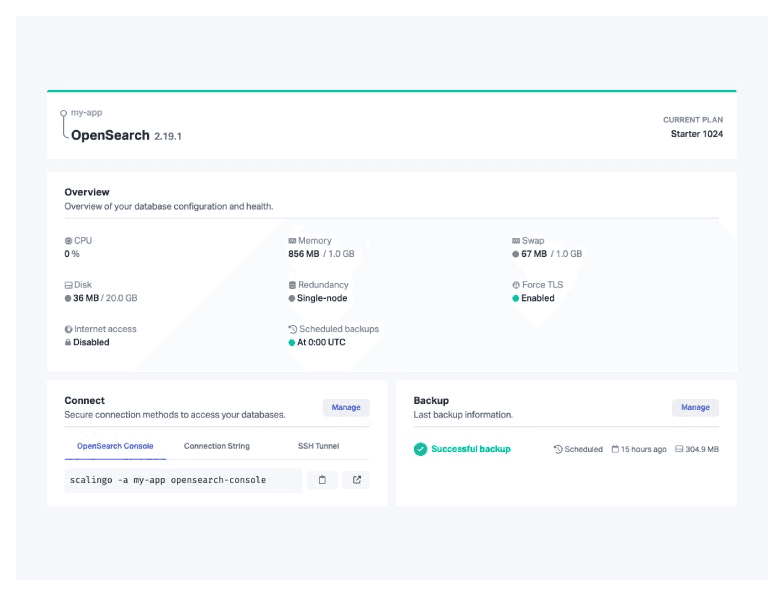This screenshot has height=596, width=784.
Task: Click the Disk icon in Overview
Action: coord(68,285)
